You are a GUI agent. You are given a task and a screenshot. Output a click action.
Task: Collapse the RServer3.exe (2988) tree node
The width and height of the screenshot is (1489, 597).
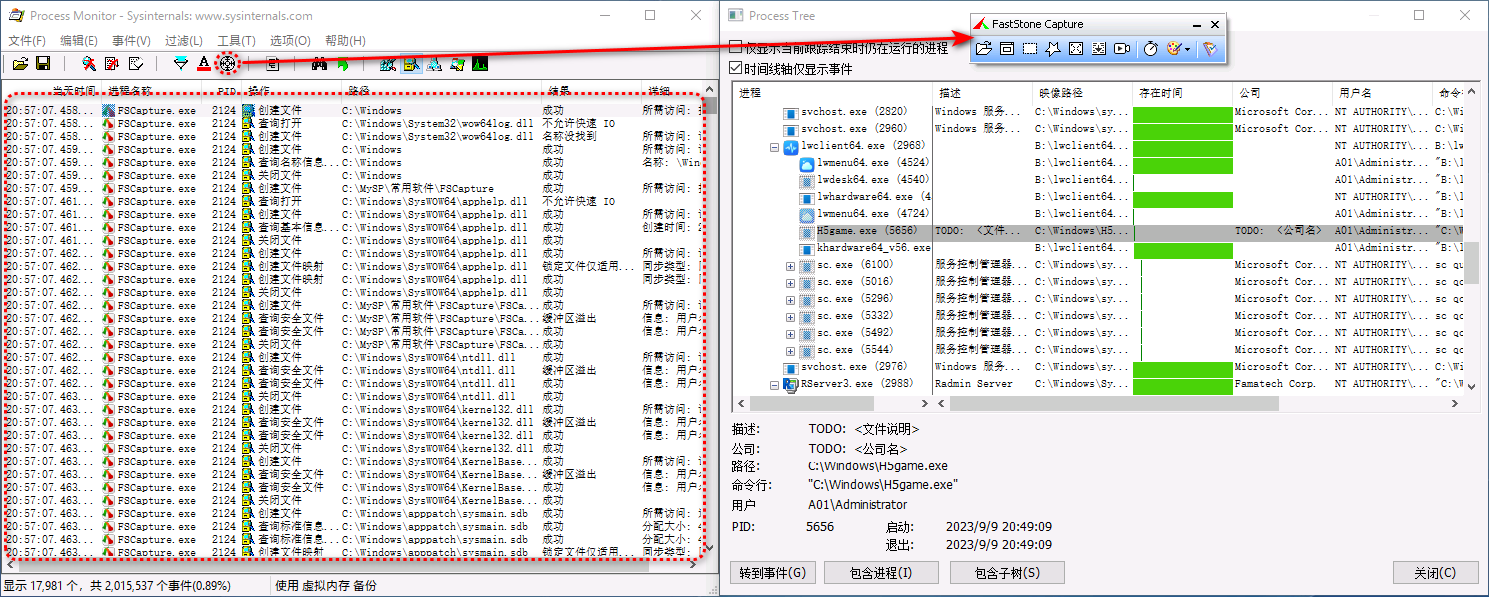[x=774, y=385]
